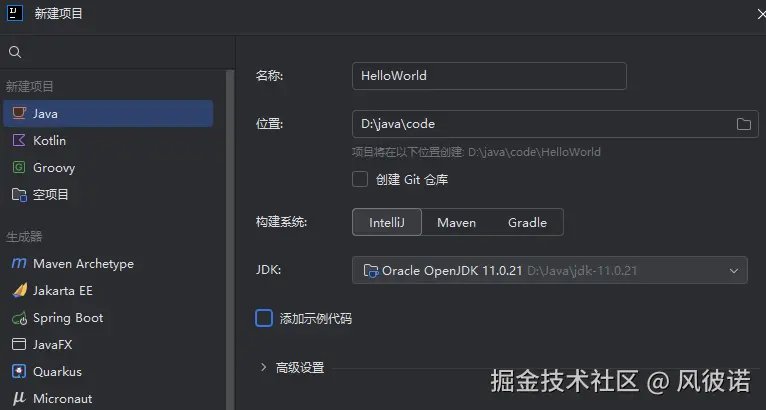Click the 高级设置 label
The image size is (766, 410).
point(300,367)
